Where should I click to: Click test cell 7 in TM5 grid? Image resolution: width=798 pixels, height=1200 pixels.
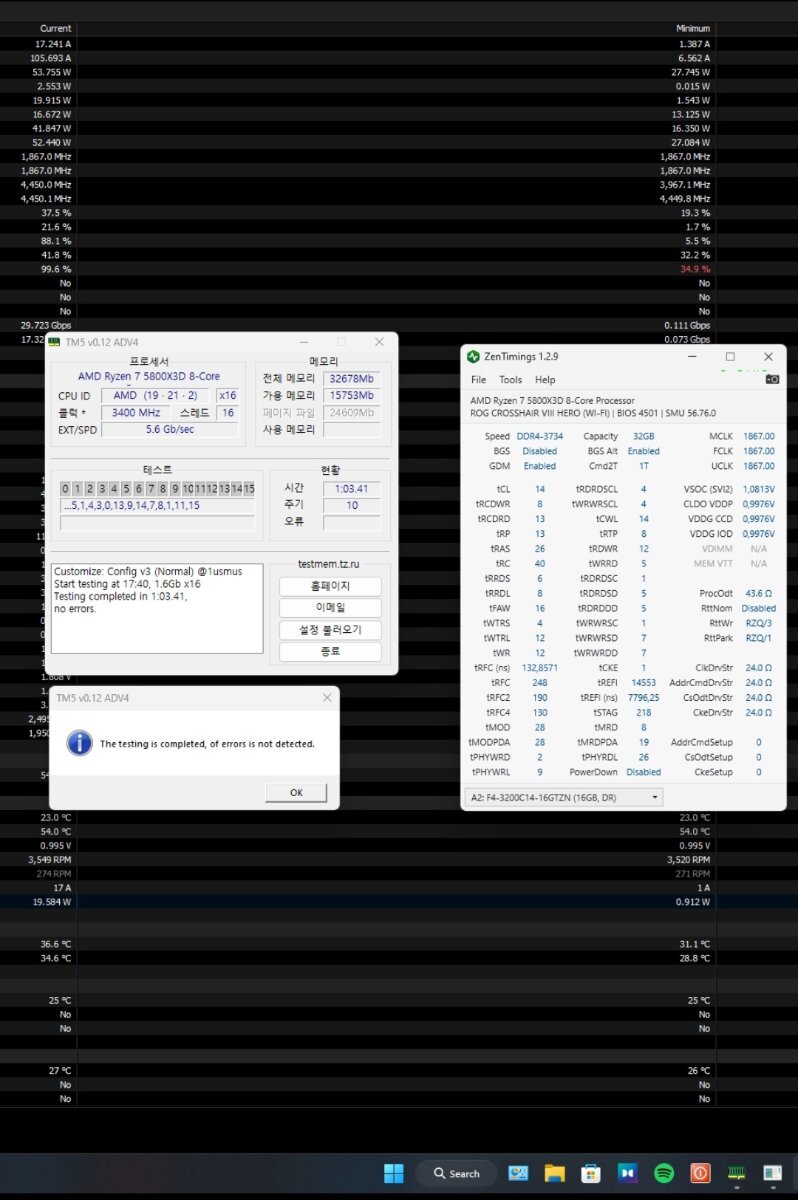tap(150, 488)
